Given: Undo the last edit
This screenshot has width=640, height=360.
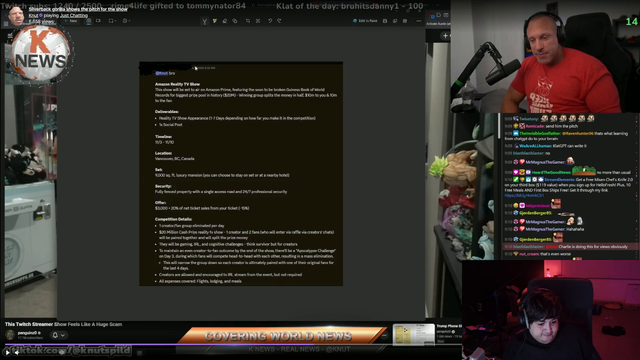Looking at the screenshot, I should [270, 21].
